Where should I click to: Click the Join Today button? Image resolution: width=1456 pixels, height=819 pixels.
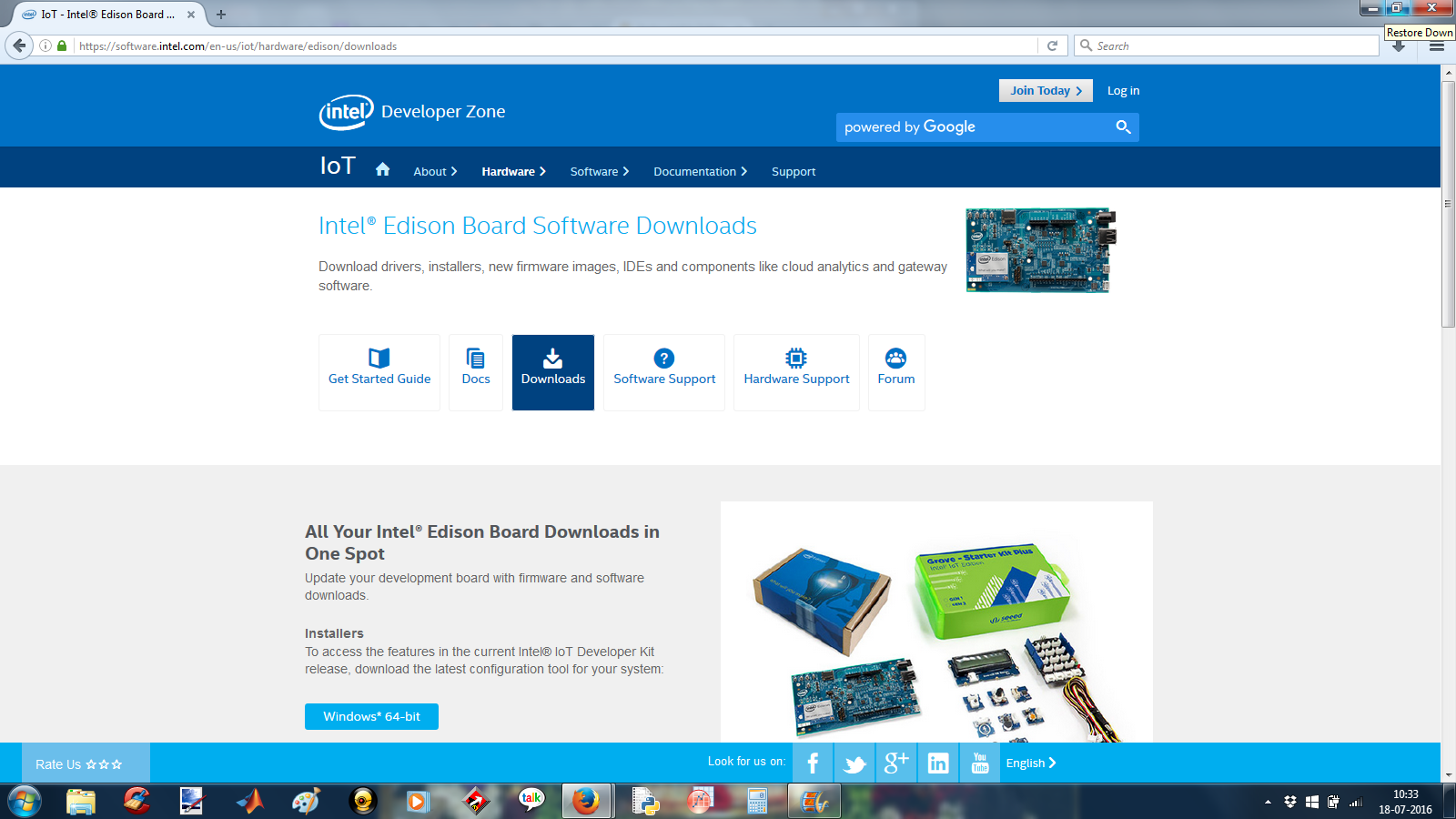coord(1046,90)
